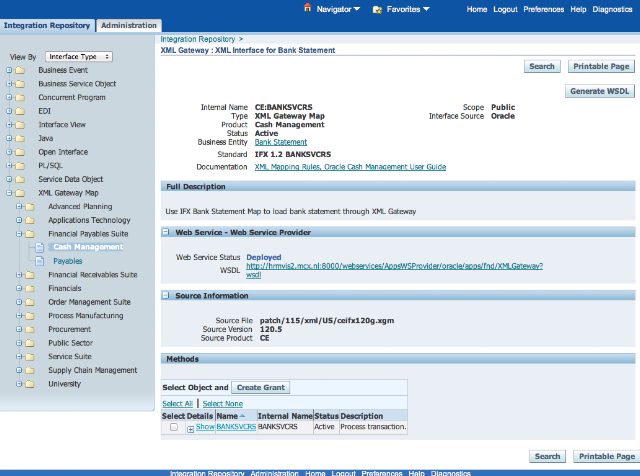The image size is (640, 476).
Task: Click the Favorites folder icon
Action: 377,9
